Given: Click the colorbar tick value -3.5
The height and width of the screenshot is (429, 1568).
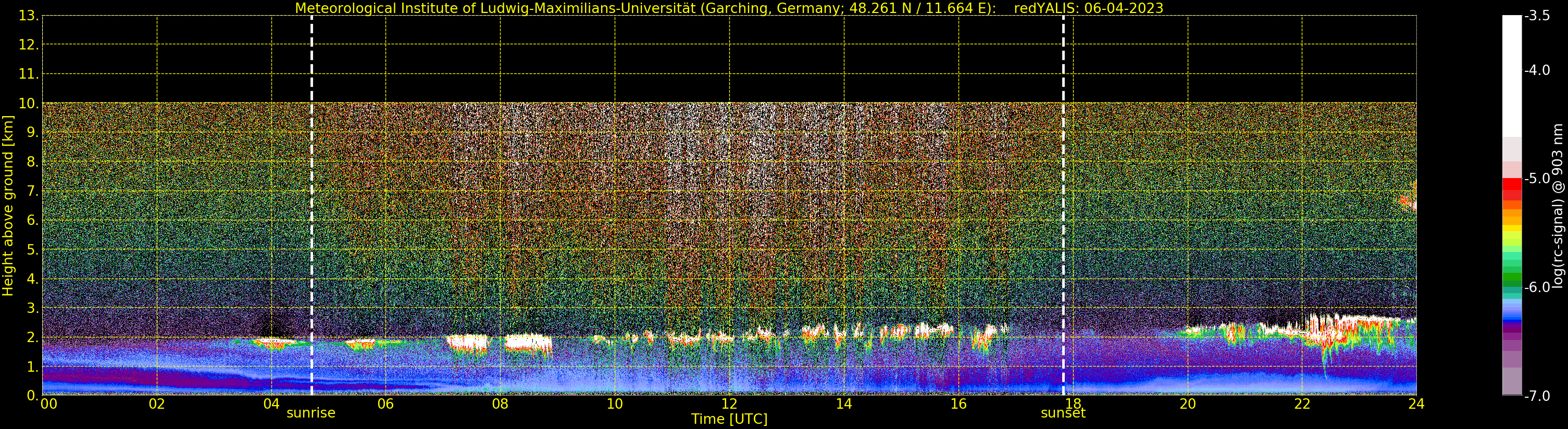Looking at the screenshot, I should 1537,16.
